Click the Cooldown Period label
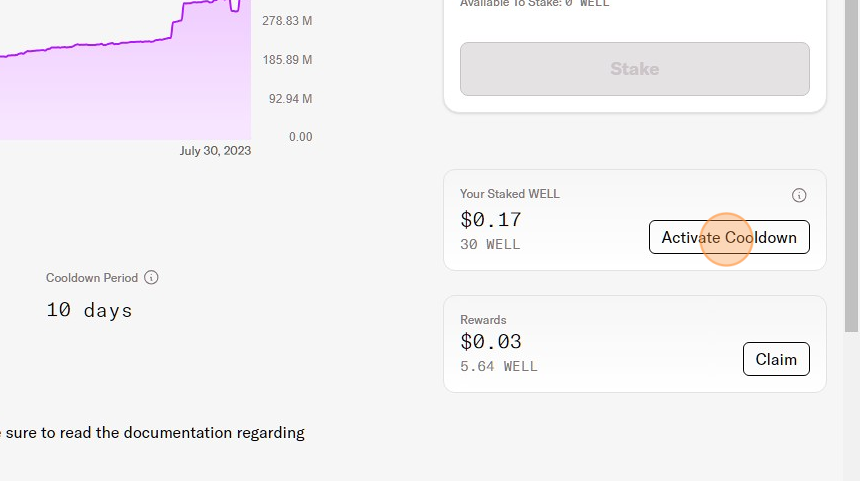This screenshot has width=860, height=481. click(92, 277)
